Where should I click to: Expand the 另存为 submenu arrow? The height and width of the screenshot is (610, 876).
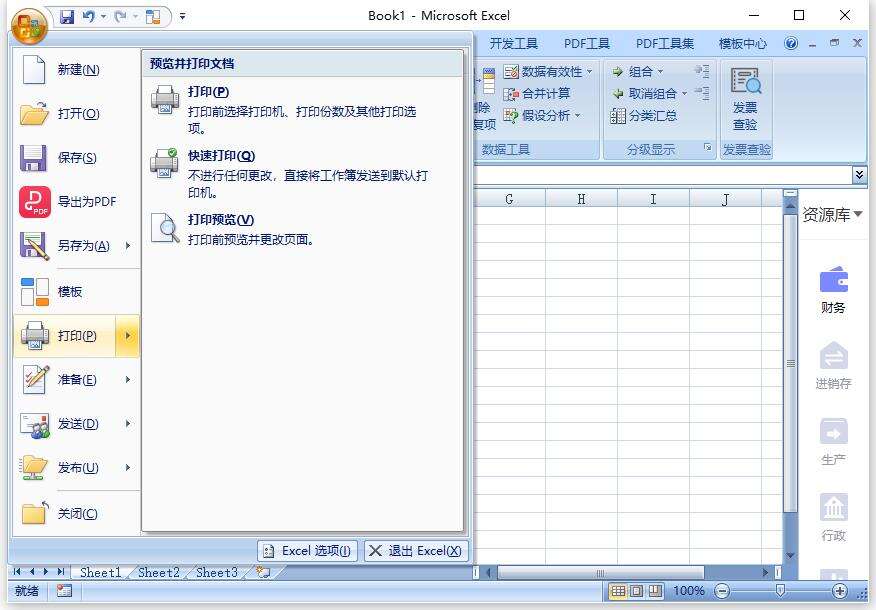point(128,245)
